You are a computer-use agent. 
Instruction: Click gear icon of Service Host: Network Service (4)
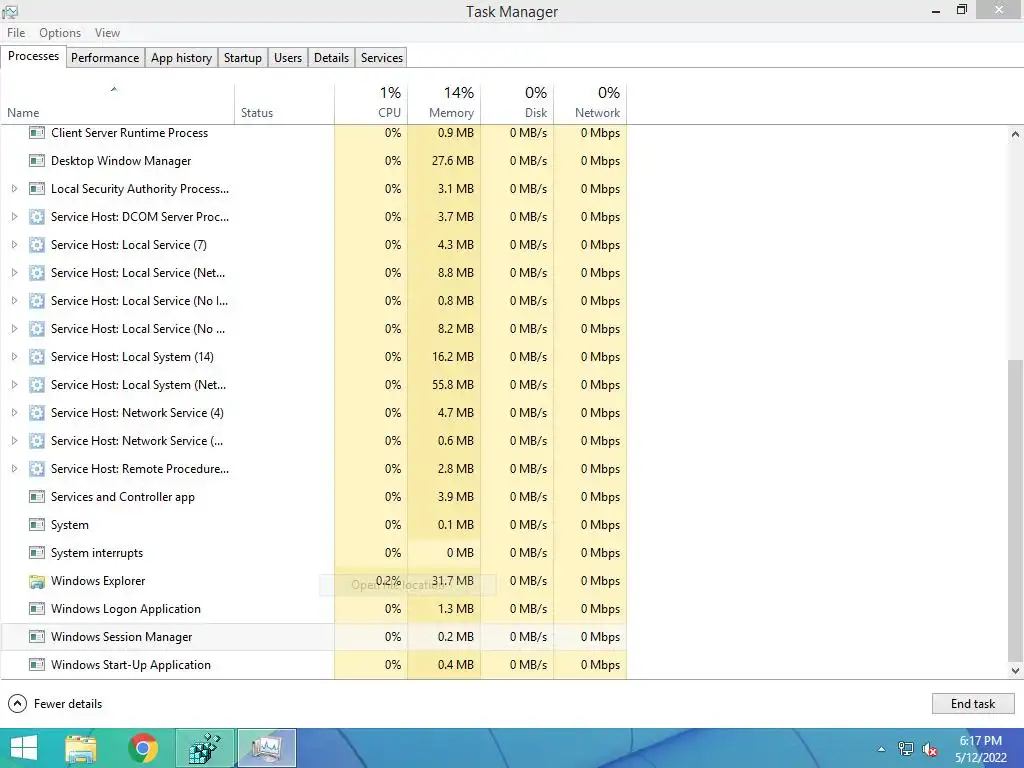click(37, 413)
